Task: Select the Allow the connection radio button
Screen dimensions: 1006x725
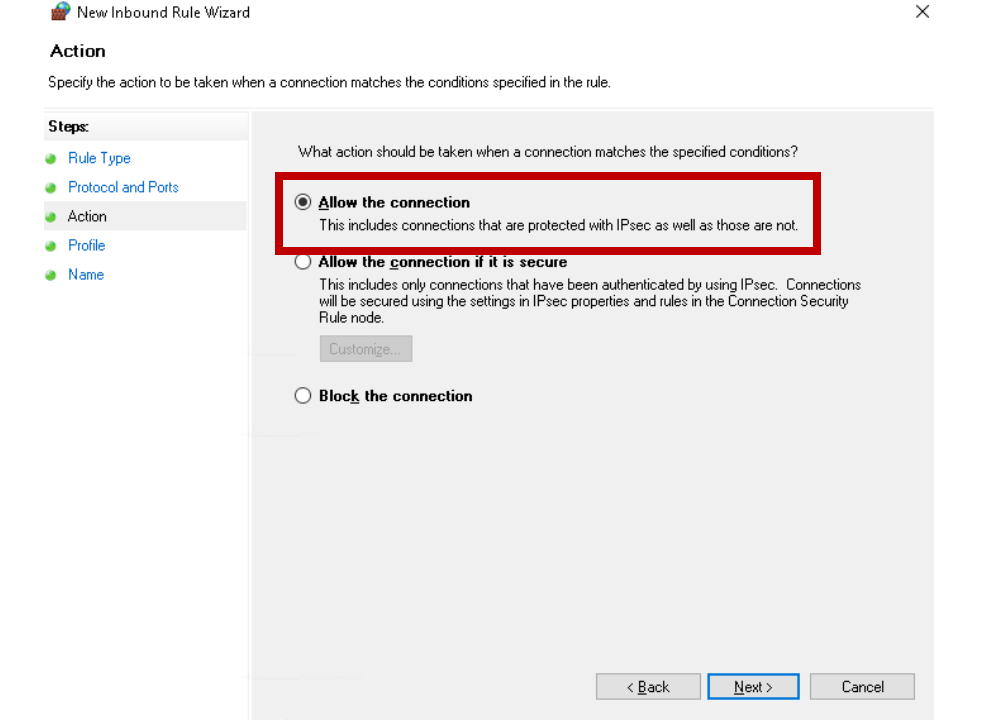Action: 303,202
